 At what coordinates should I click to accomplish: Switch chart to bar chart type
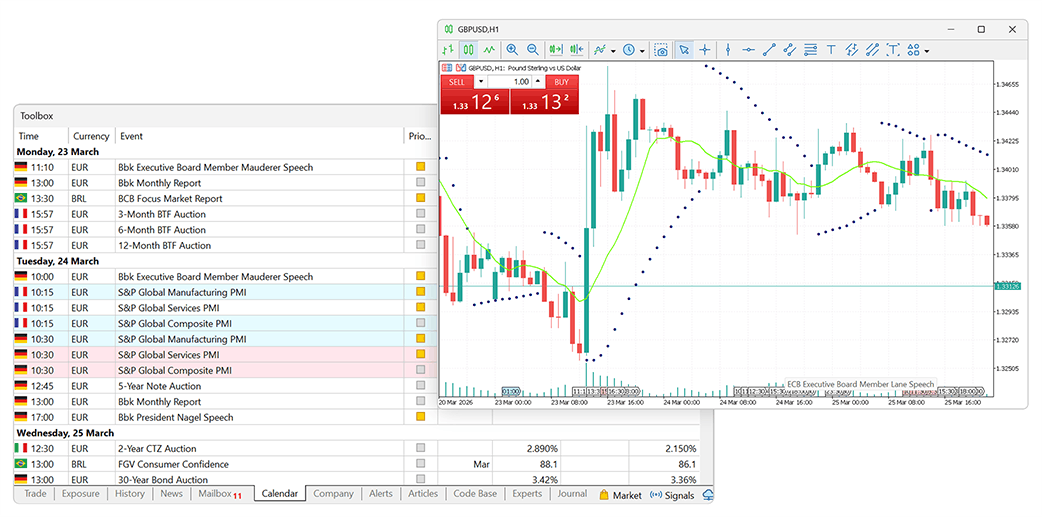449,50
